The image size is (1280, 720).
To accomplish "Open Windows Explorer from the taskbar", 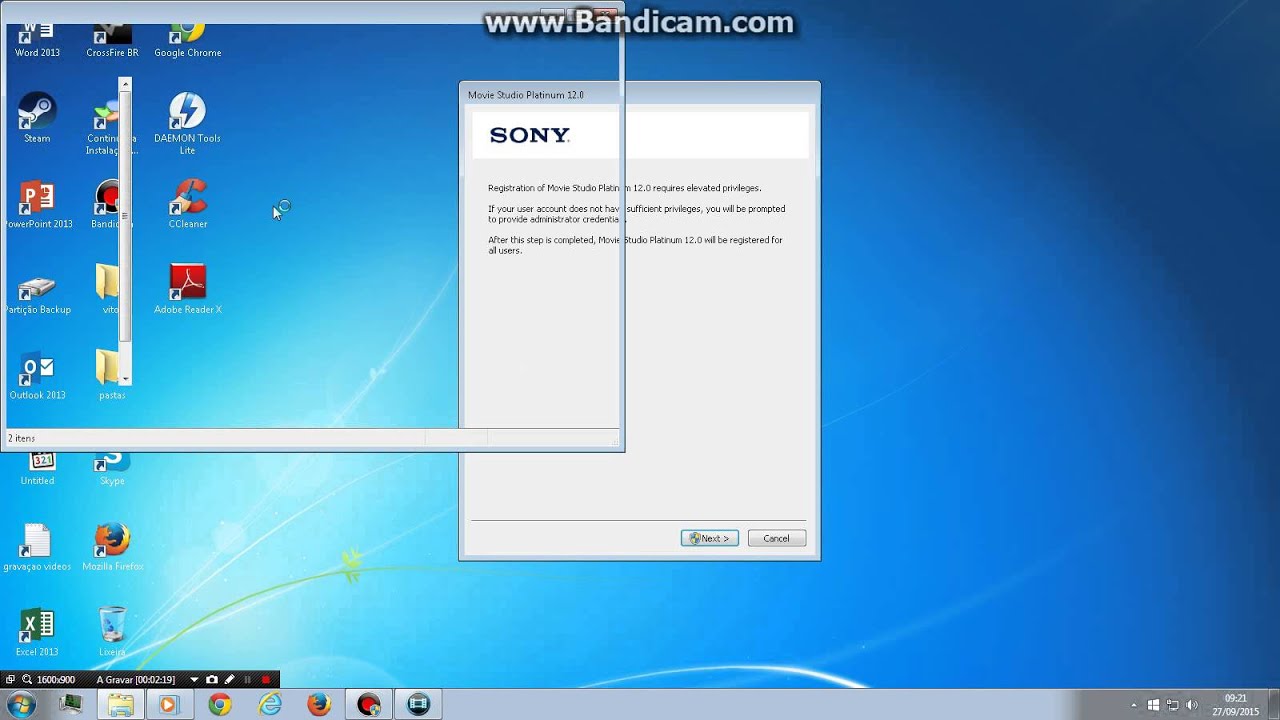I will tap(120, 705).
